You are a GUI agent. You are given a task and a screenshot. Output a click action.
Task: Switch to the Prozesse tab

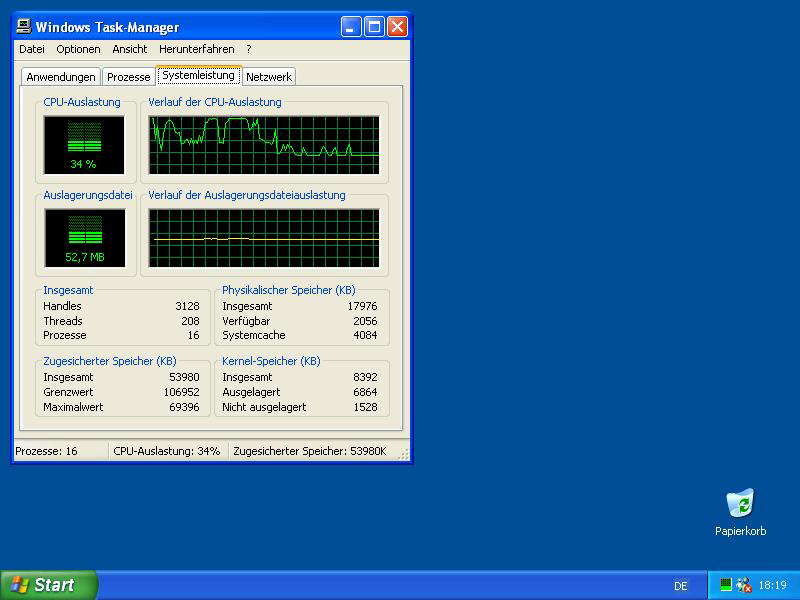tap(129, 77)
